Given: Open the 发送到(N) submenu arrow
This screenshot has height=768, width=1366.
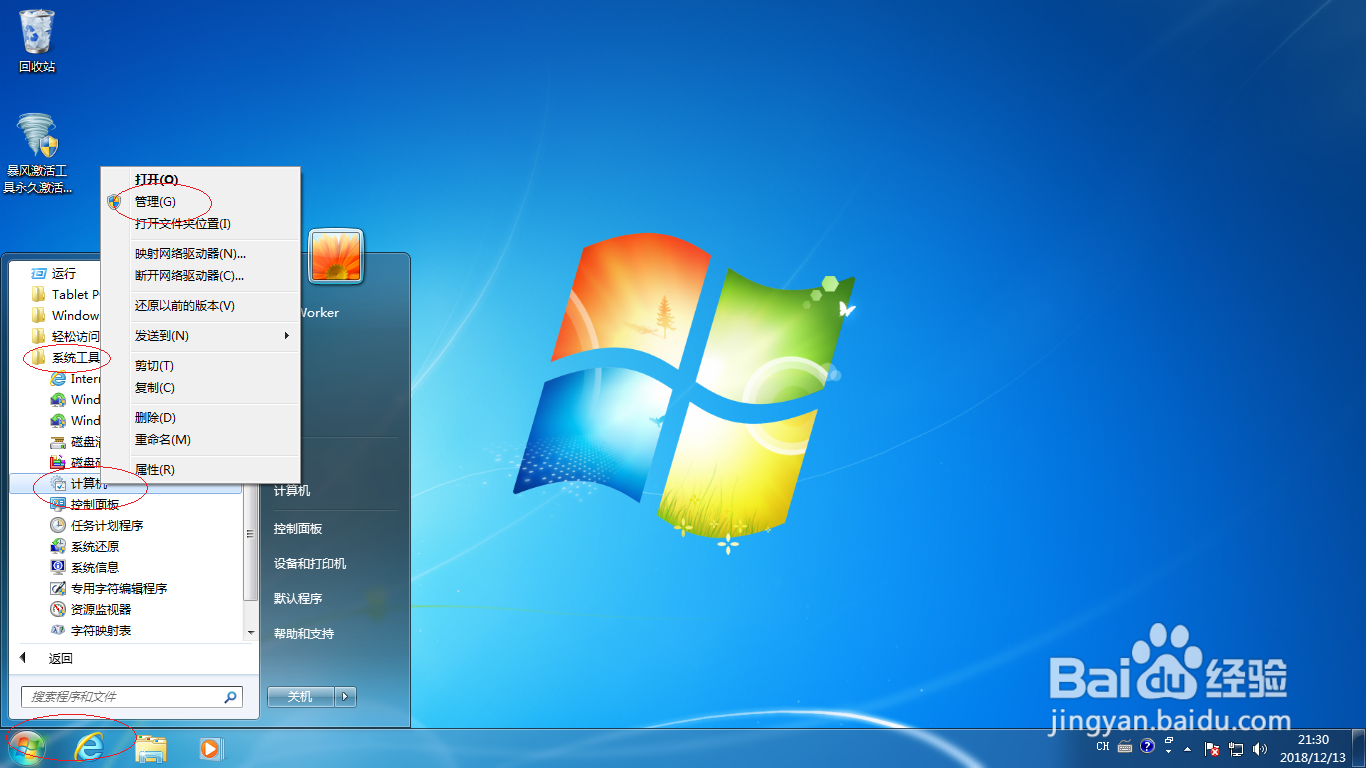Looking at the screenshot, I should [287, 335].
